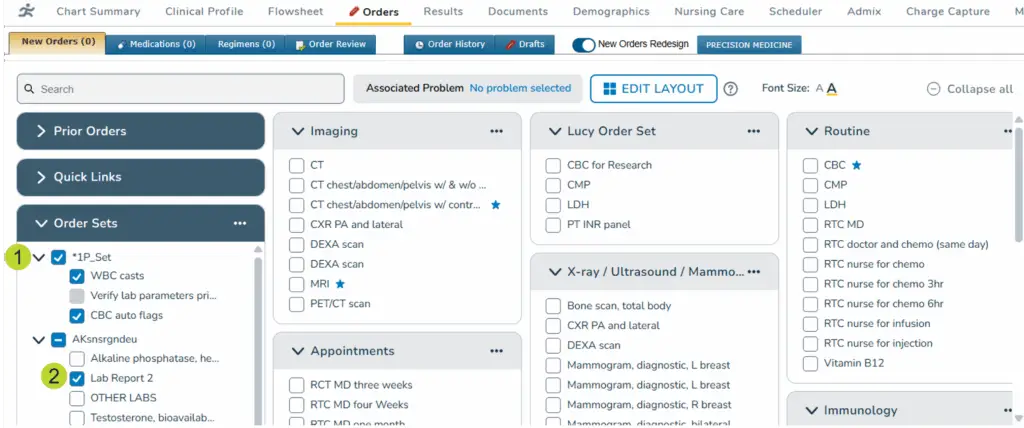The image size is (1024, 428).
Task: Click star icon beside Routine CBC
Action: pos(857,165)
